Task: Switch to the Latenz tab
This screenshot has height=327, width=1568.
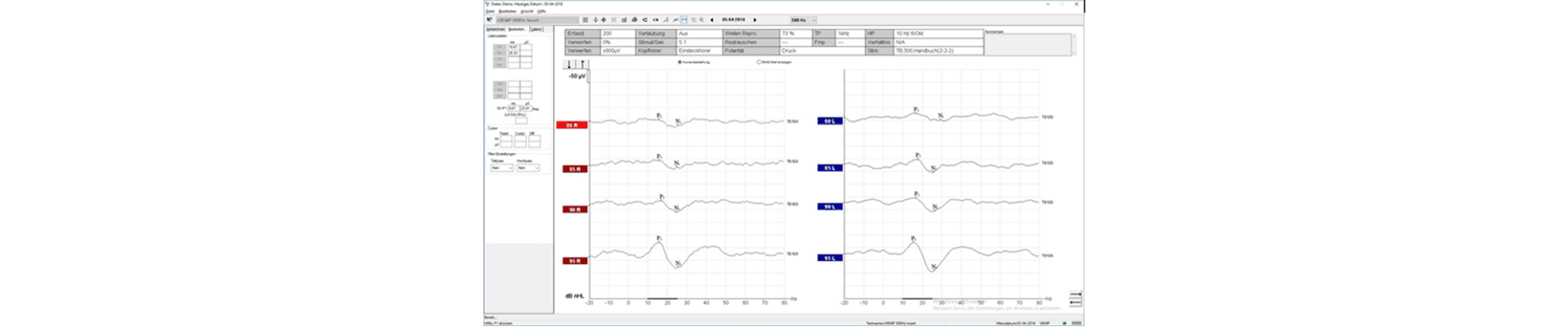Action: (537, 29)
